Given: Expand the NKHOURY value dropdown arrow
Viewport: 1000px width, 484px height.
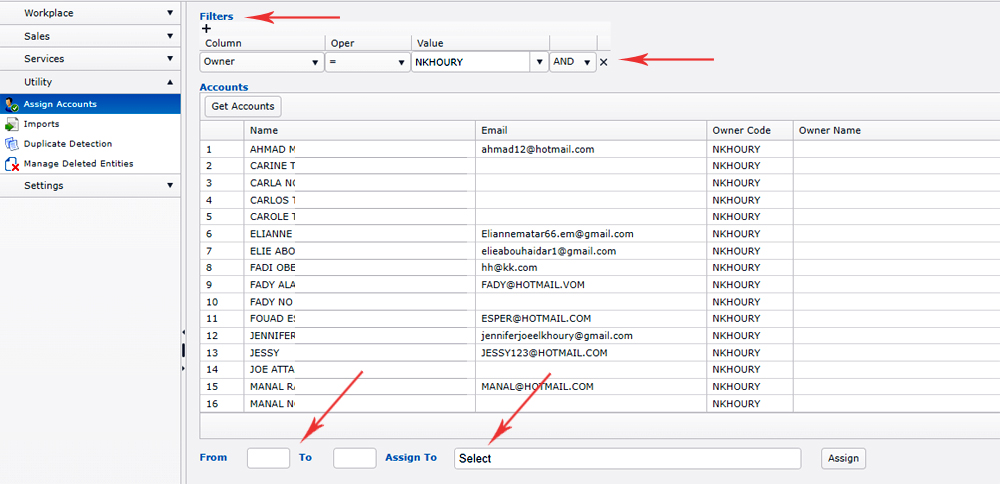Looking at the screenshot, I should pos(539,62).
